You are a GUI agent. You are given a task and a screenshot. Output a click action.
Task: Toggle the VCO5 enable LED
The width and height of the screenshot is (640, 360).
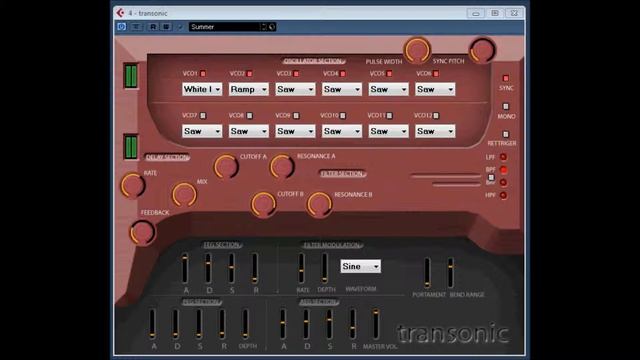pyautogui.click(x=389, y=73)
